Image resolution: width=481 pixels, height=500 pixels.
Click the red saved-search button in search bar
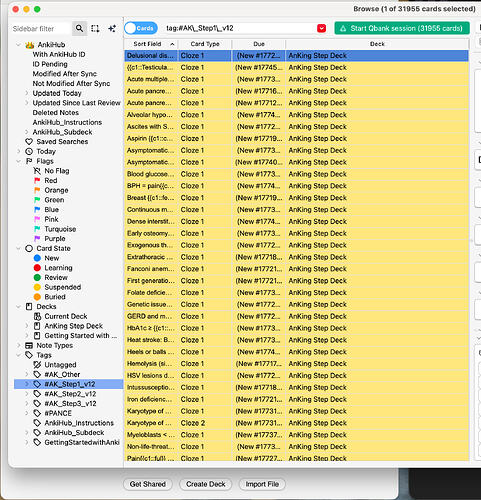pyautogui.click(x=321, y=28)
